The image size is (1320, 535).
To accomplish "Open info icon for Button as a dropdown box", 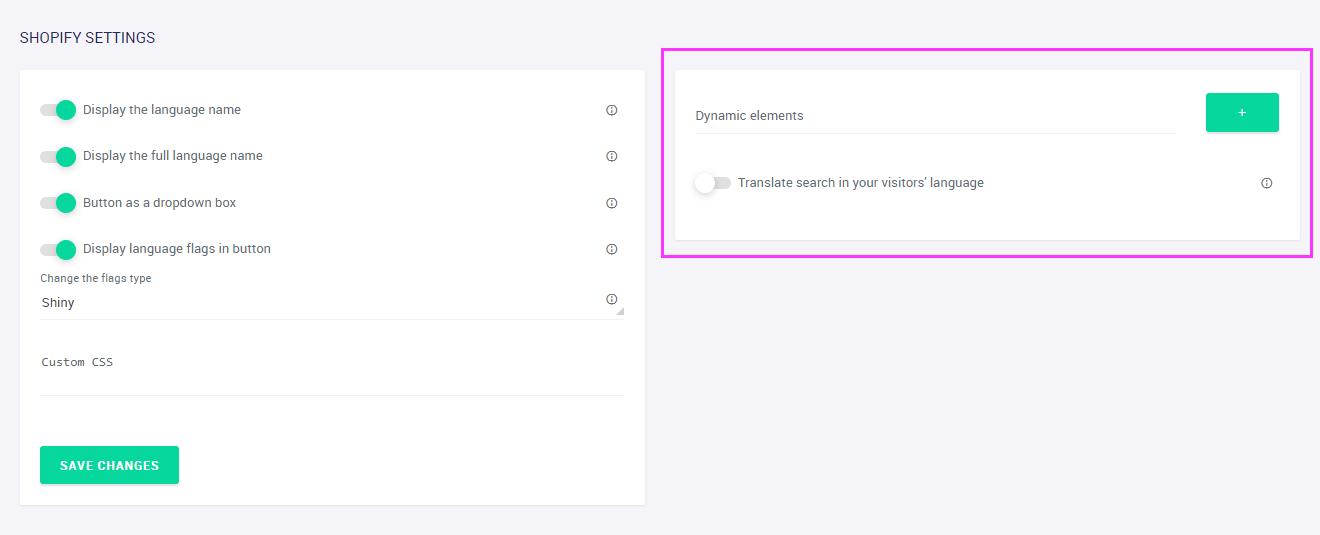I will 612,203.
